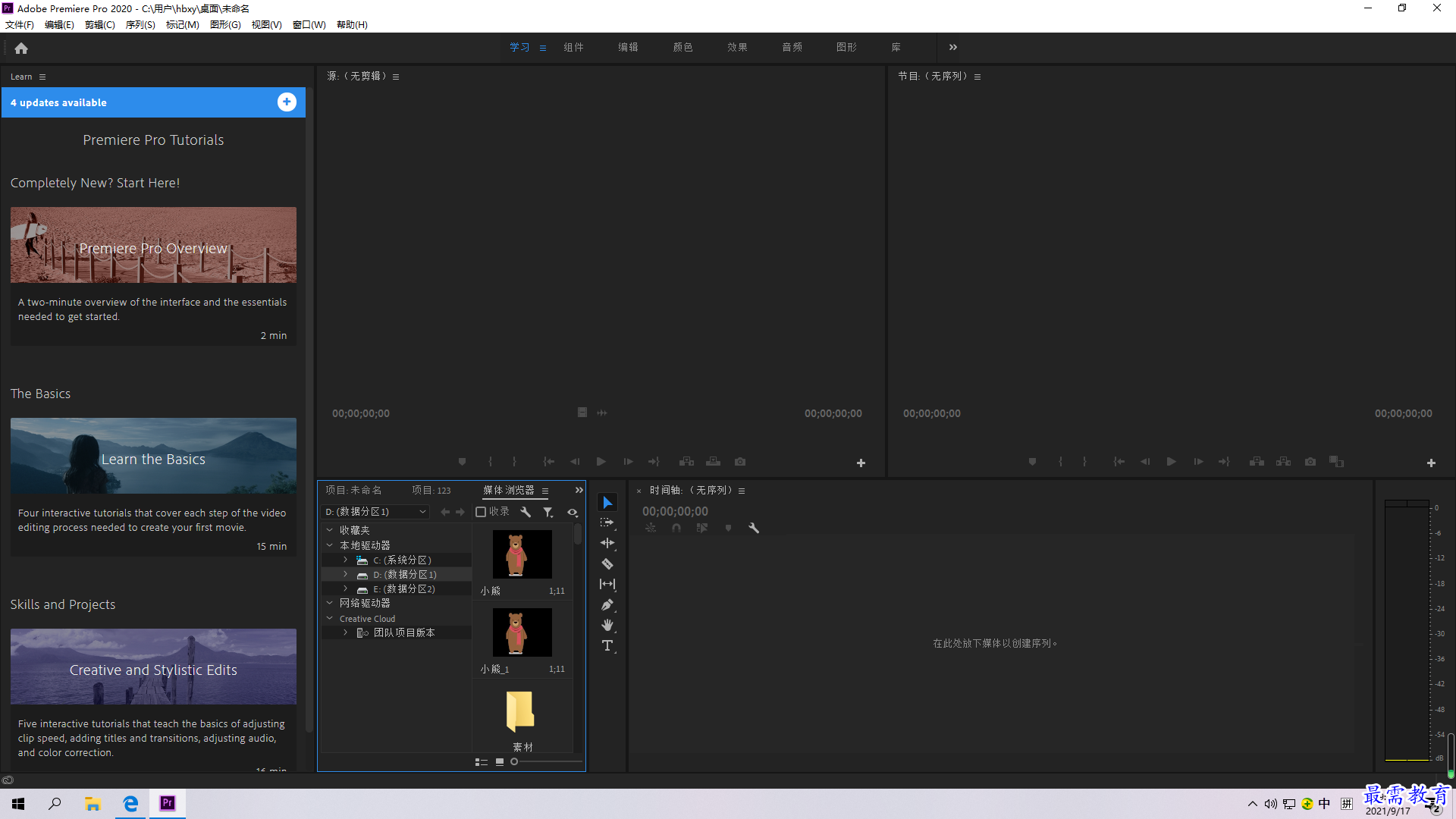Expand the C: (系统分区) drive
This screenshot has height=819, width=1456.
345,560
